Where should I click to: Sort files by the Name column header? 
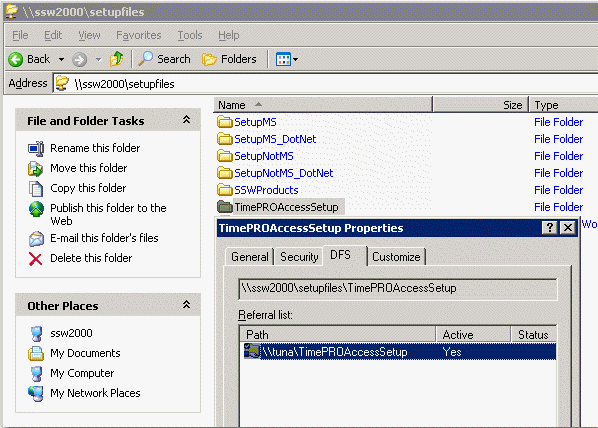tap(323, 105)
